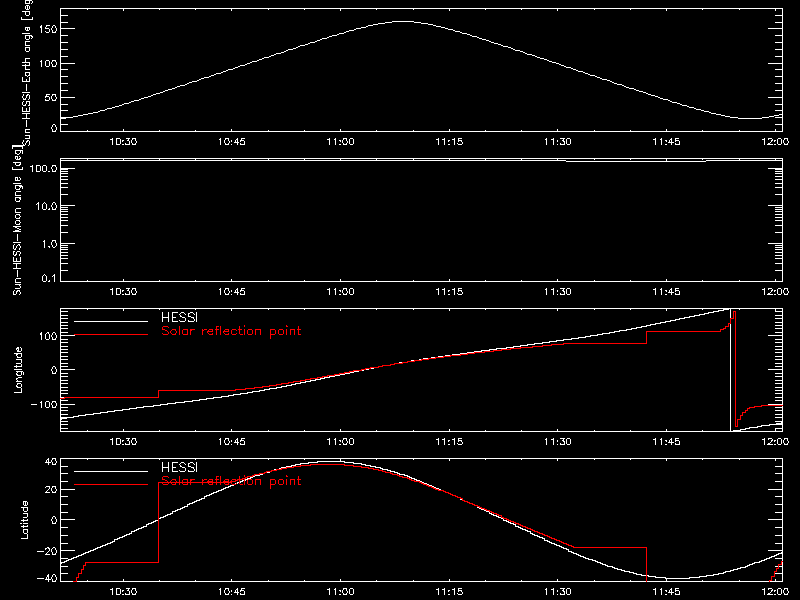This screenshot has width=800, height=600.
Task: Click the 'Sun-HESSI-Earth angle [deg]' axis title
Action: pyautogui.click(x=28, y=73)
